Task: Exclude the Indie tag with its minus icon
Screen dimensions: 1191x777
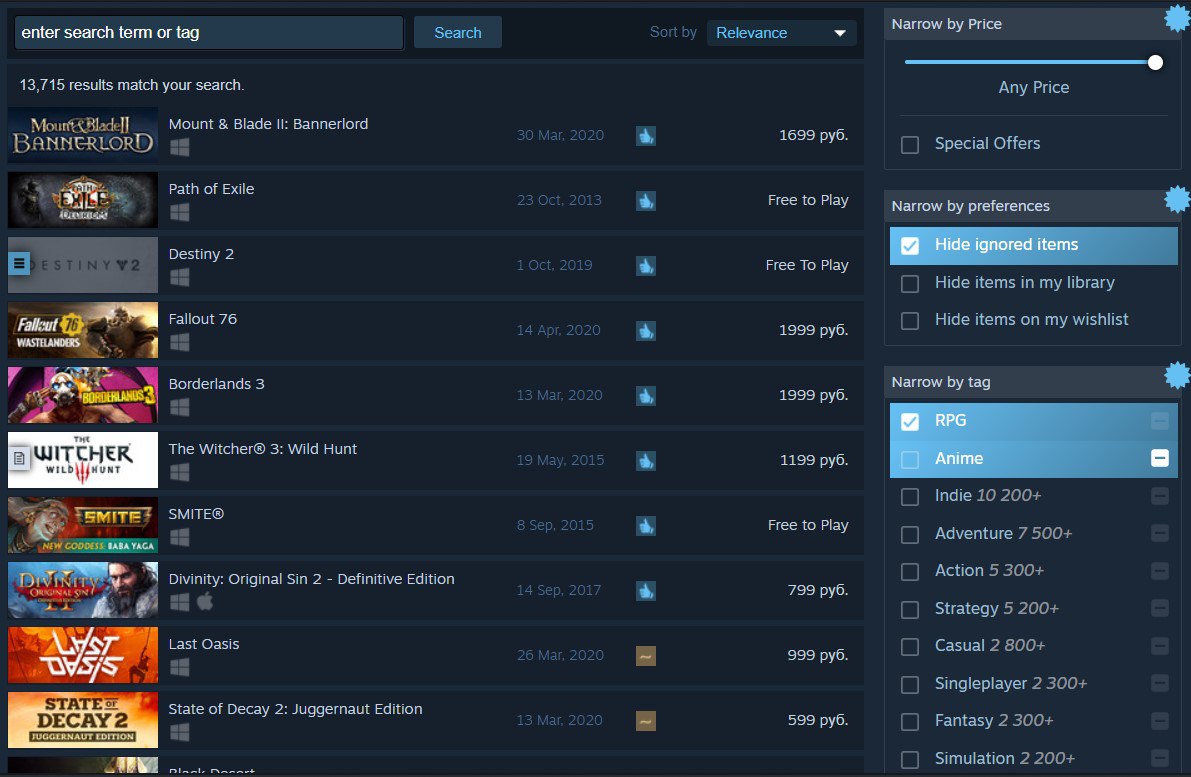Action: pyautogui.click(x=1159, y=496)
